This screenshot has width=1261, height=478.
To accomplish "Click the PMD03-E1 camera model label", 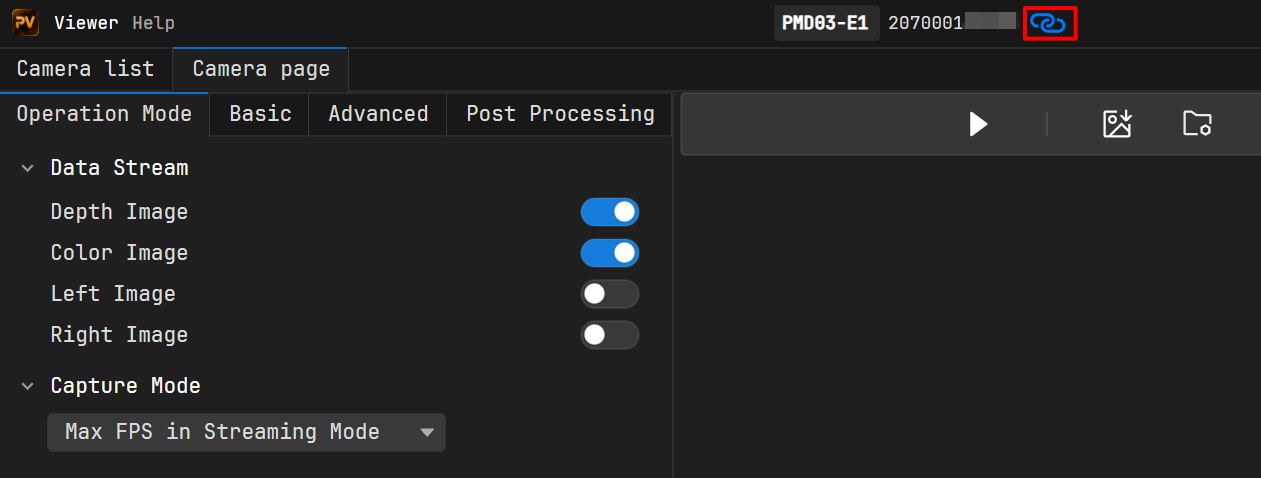I will [826, 23].
